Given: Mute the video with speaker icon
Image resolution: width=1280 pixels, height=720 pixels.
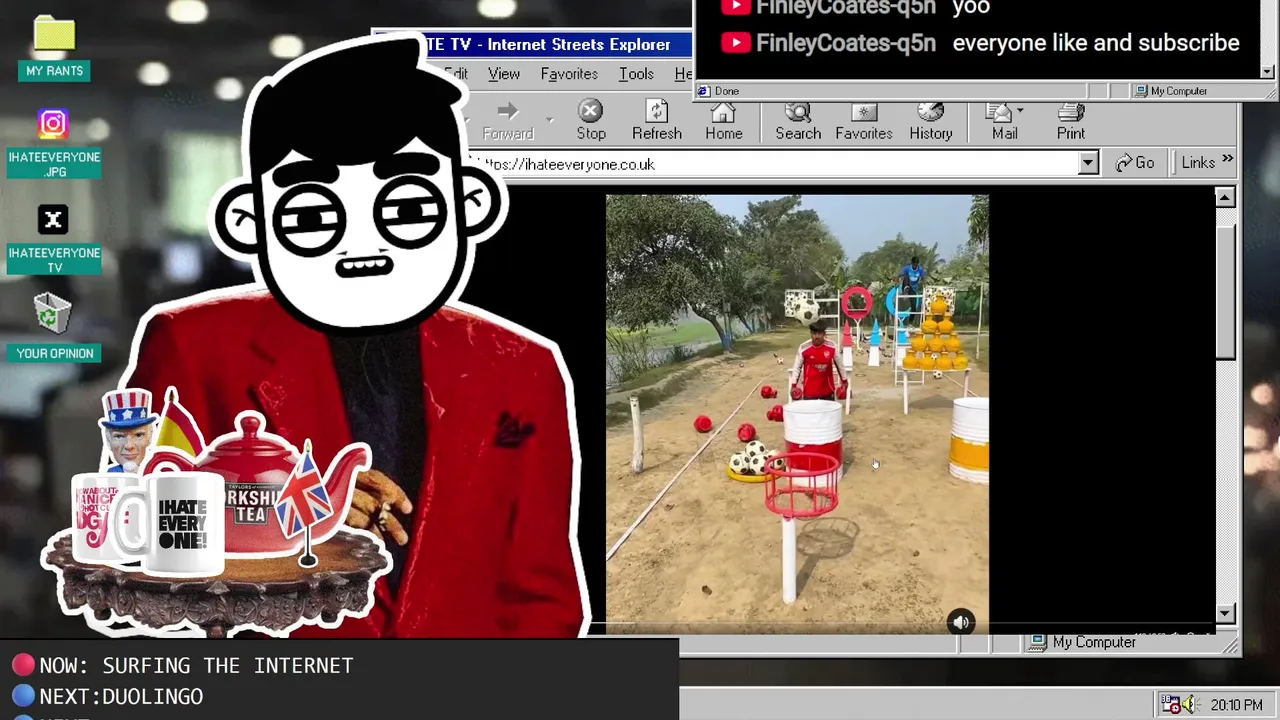Looking at the screenshot, I should coord(961,622).
